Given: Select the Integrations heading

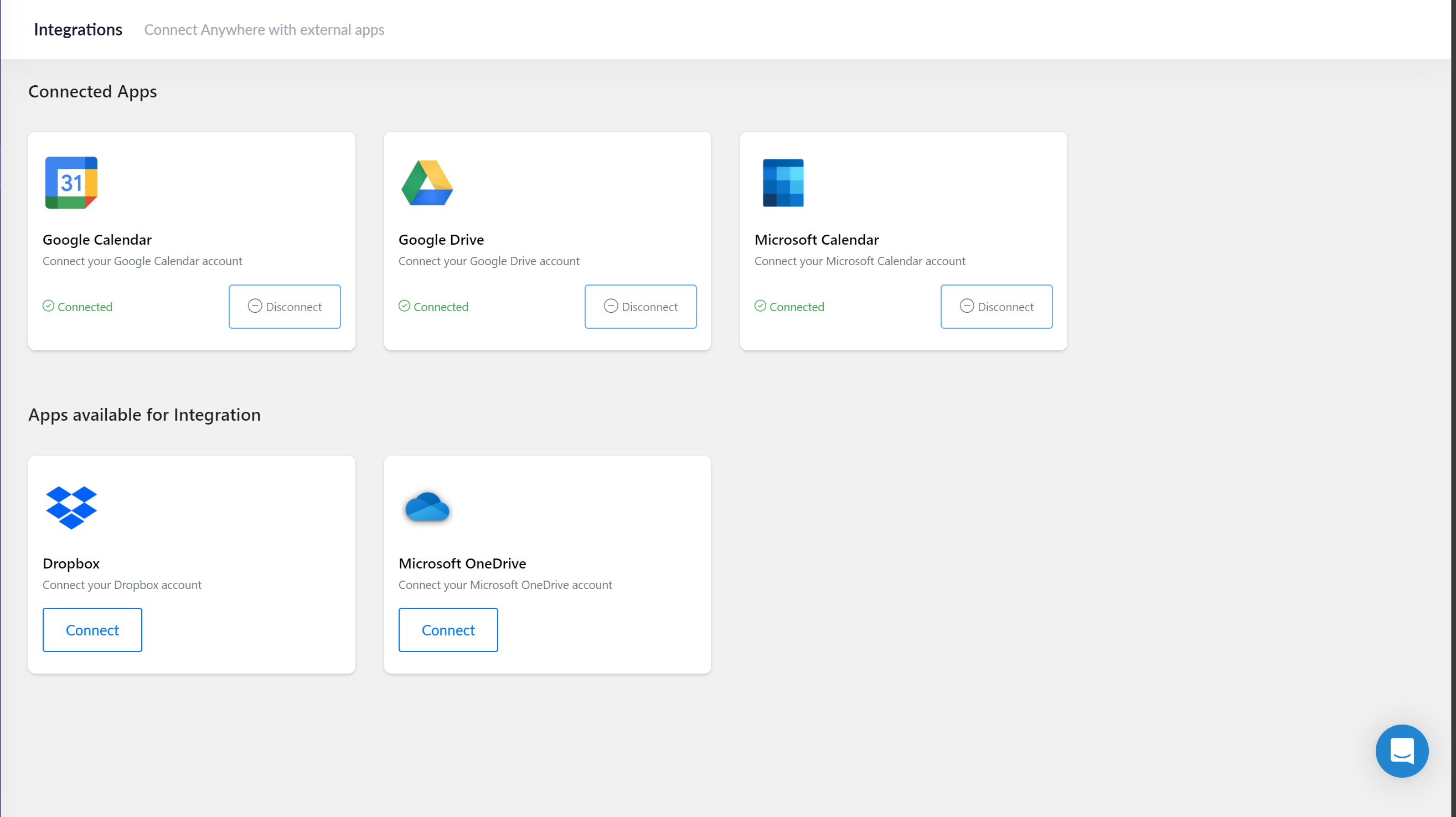Looking at the screenshot, I should coord(78,29).
